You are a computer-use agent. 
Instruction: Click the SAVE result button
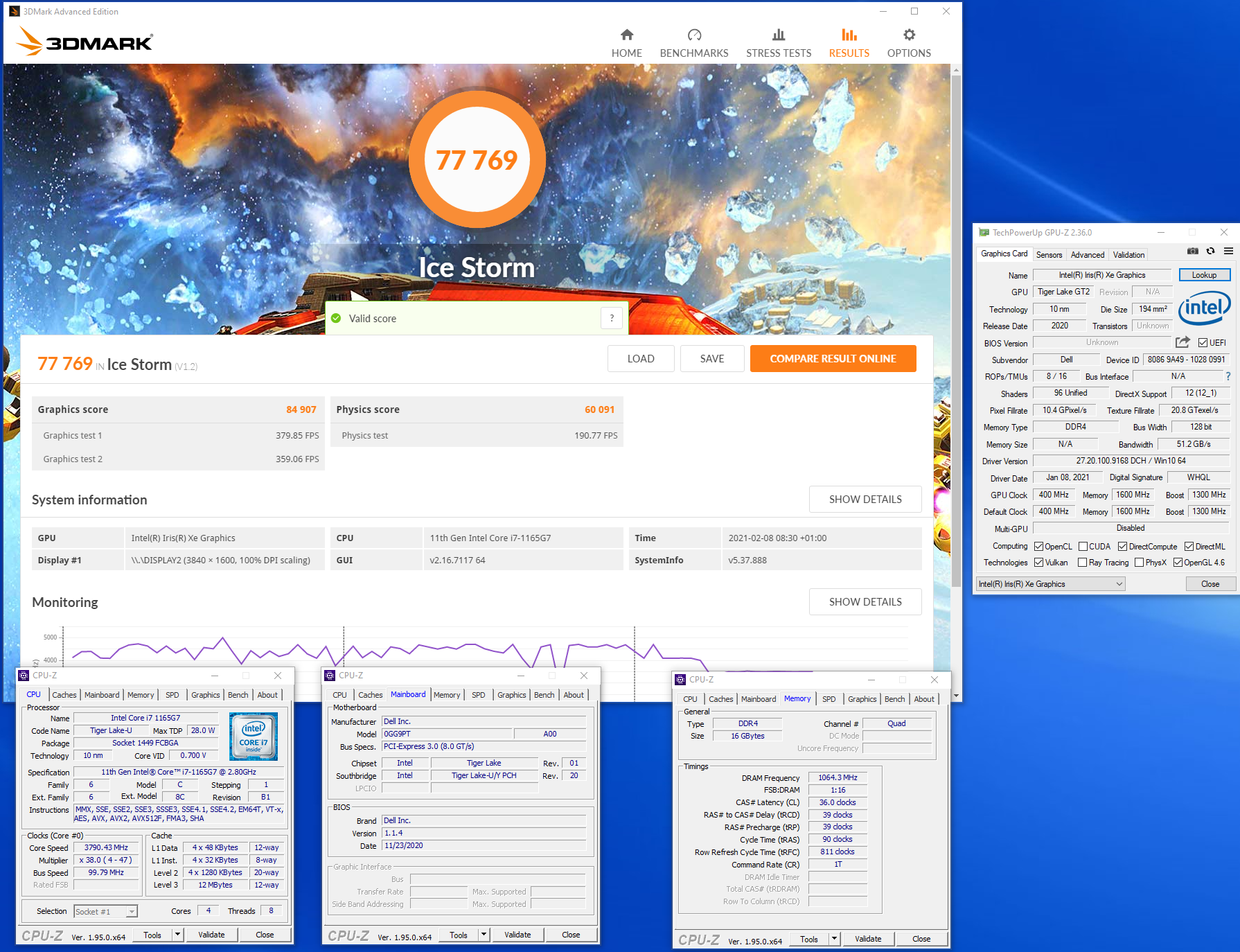coord(712,358)
